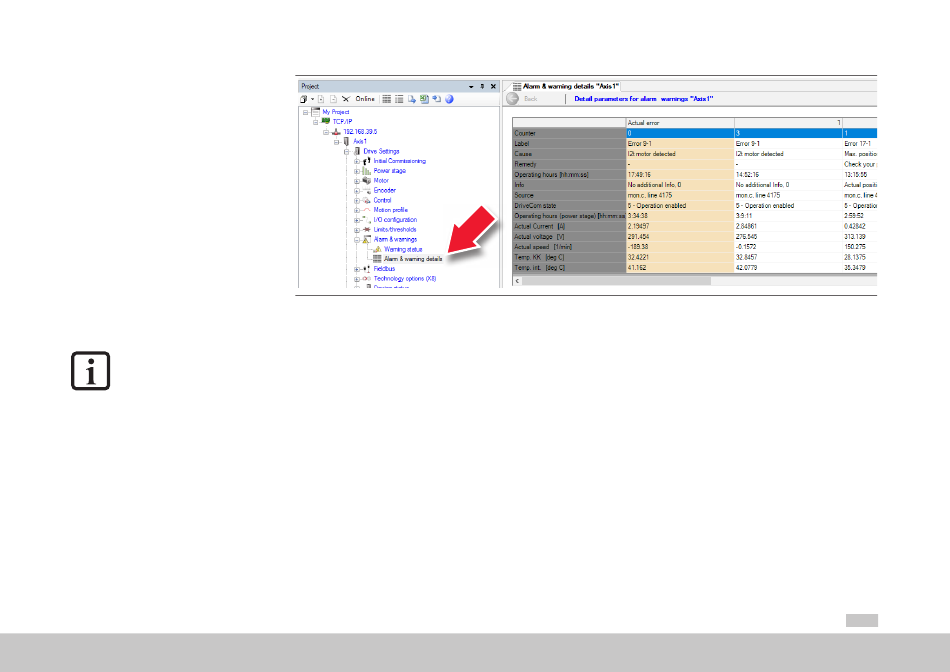
Task: Select the cell reading Error 17-1
Action: coord(859,144)
